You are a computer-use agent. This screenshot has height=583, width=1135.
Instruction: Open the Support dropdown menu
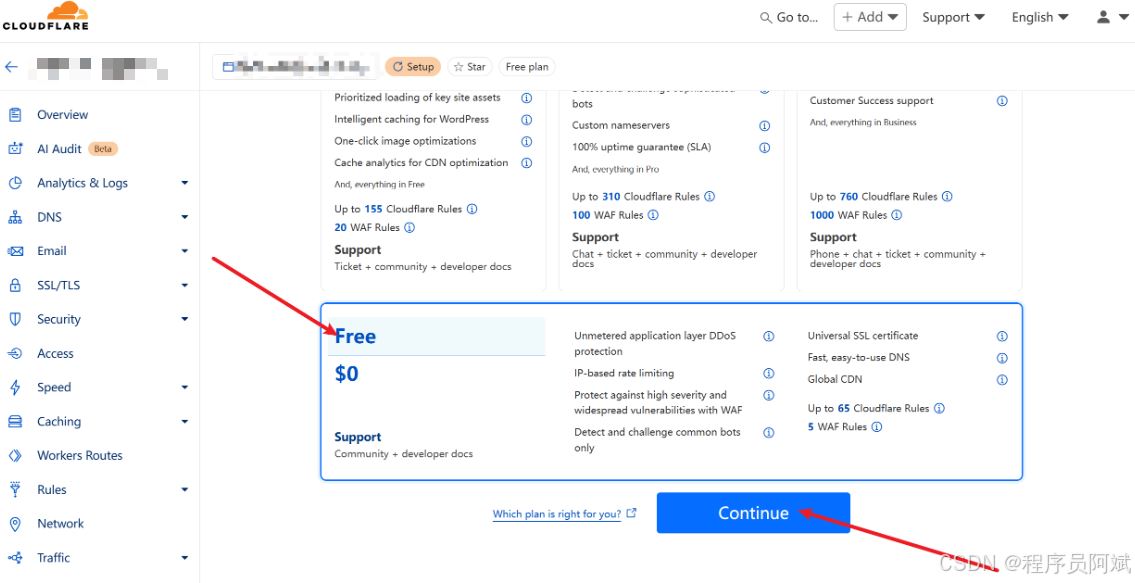click(953, 17)
